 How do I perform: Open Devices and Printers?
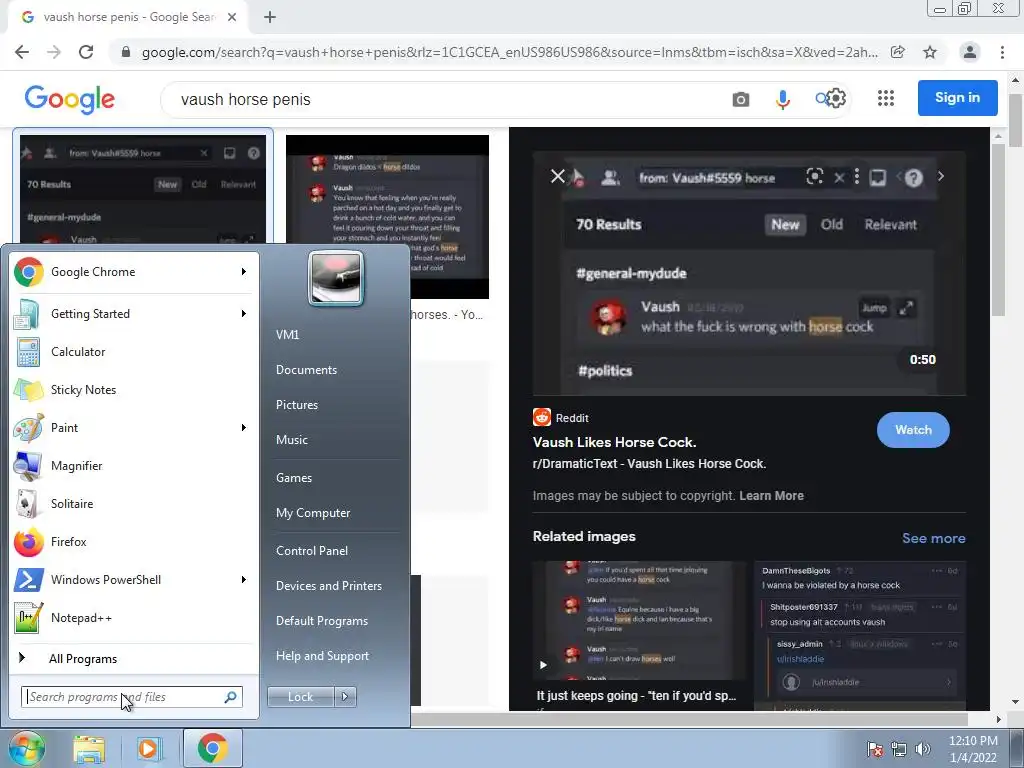click(x=328, y=586)
